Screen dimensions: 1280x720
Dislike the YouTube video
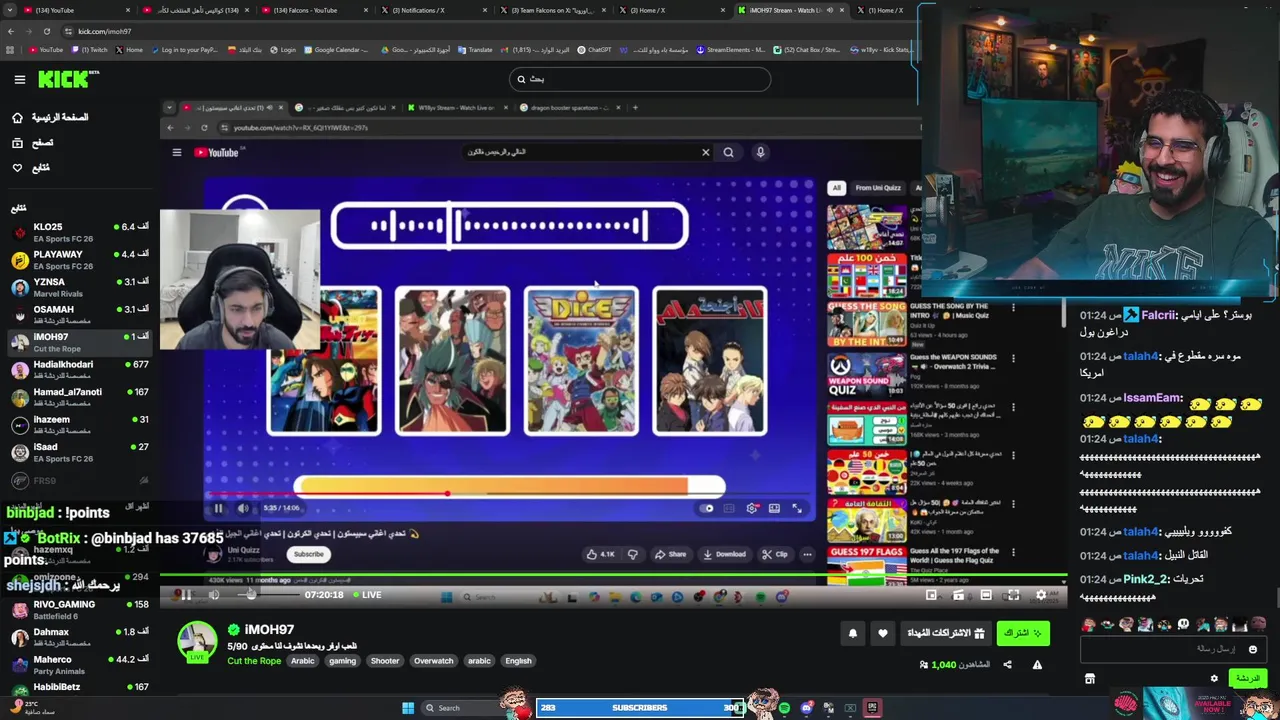632,554
